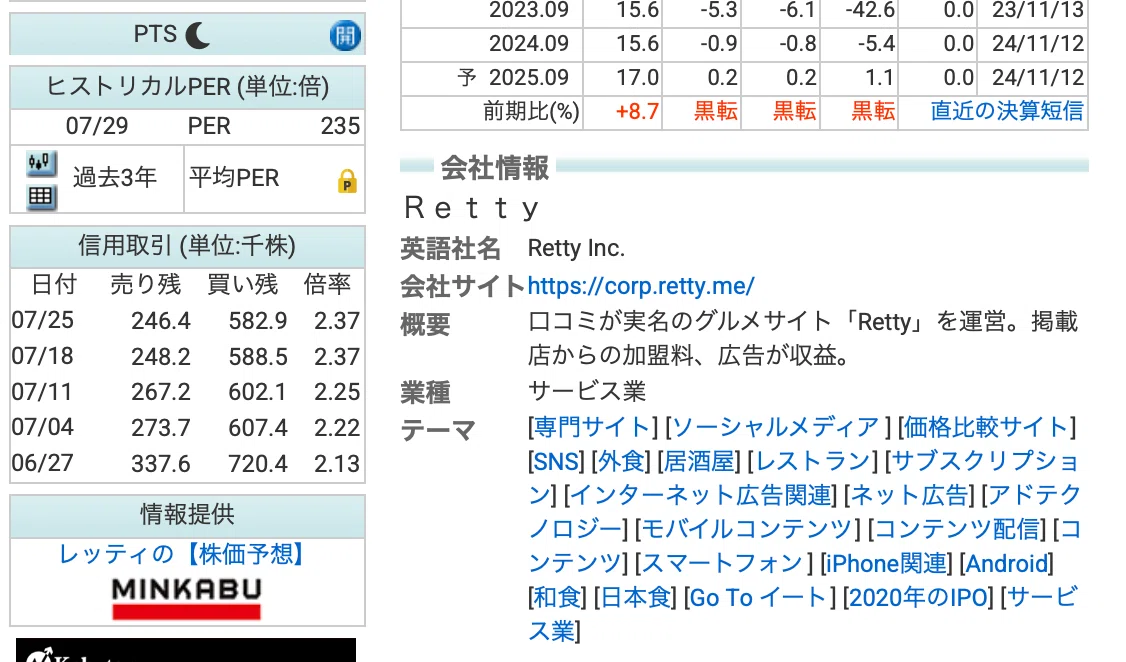Open the 2020年のIPO theme link

pos(918,597)
